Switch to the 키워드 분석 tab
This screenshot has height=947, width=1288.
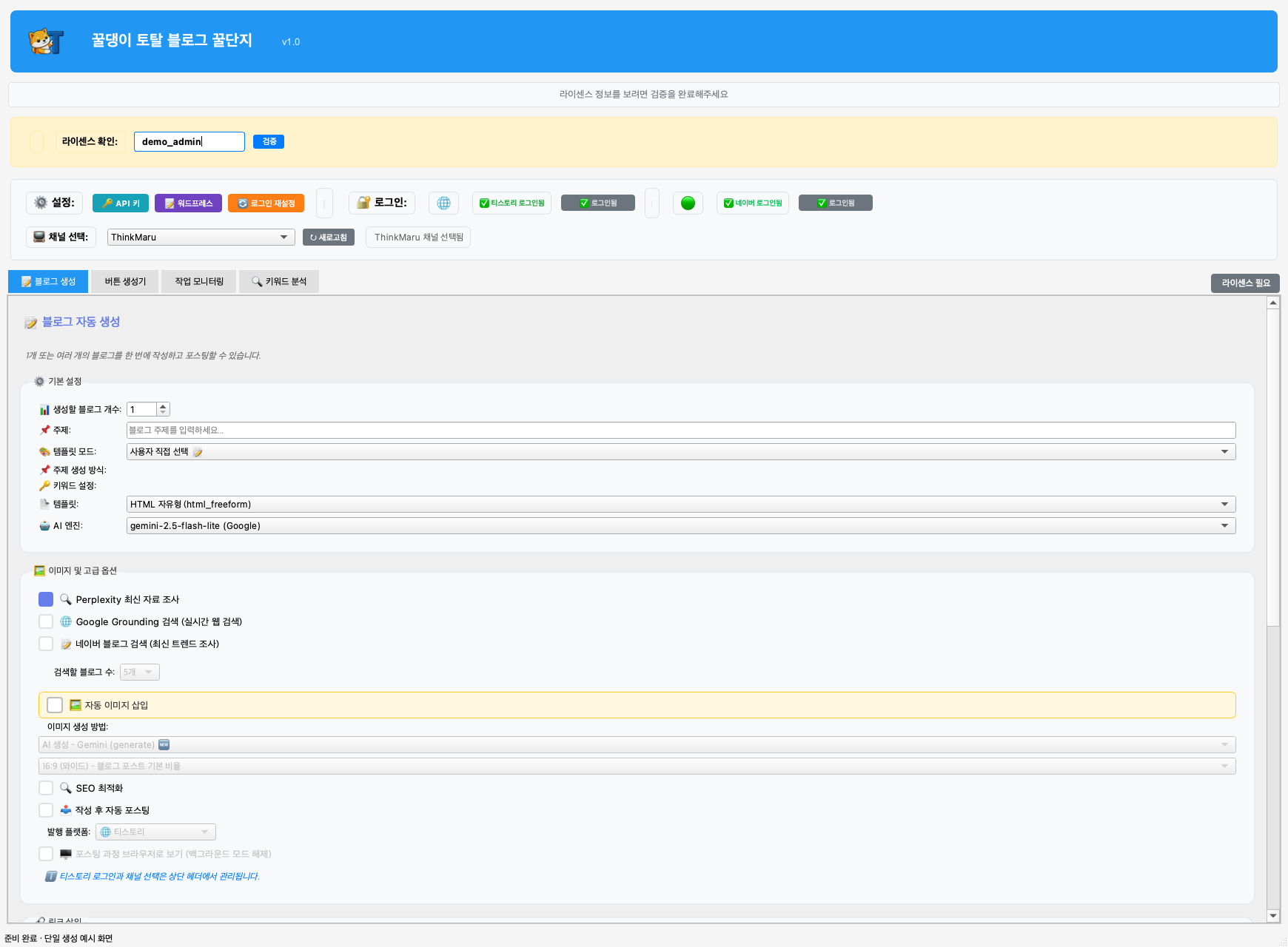279,281
